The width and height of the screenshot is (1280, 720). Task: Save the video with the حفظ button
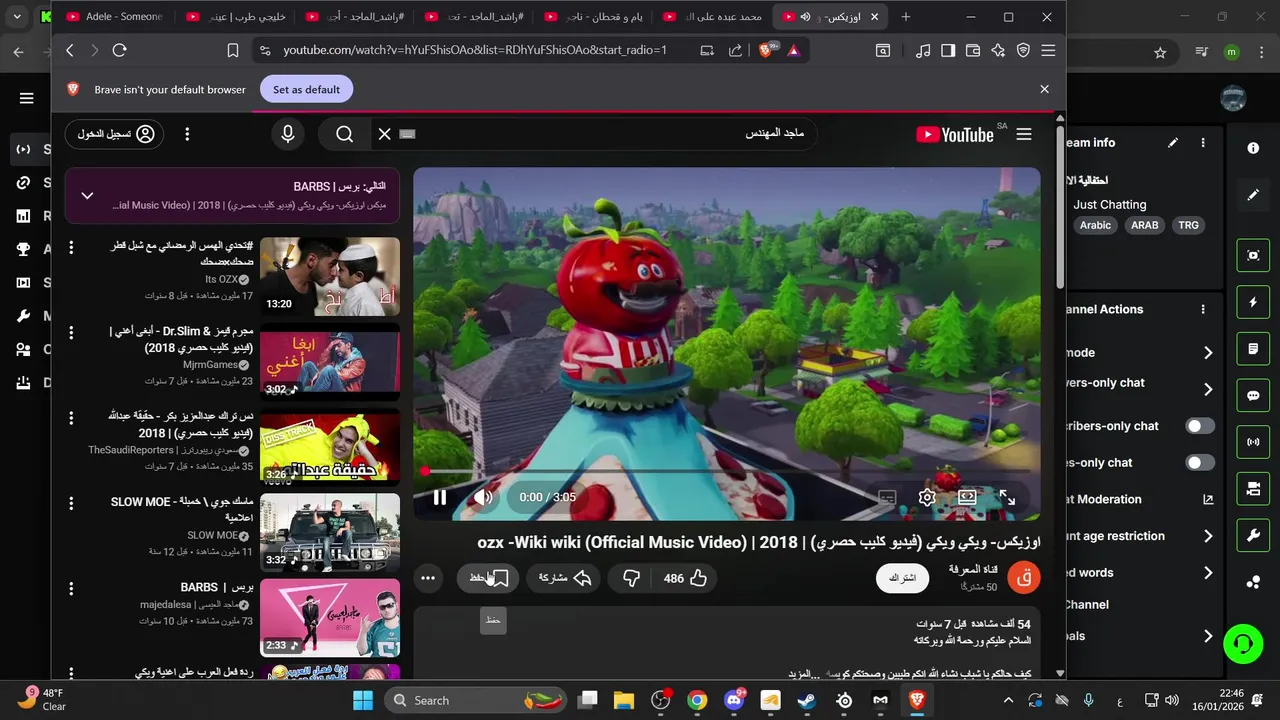(488, 578)
